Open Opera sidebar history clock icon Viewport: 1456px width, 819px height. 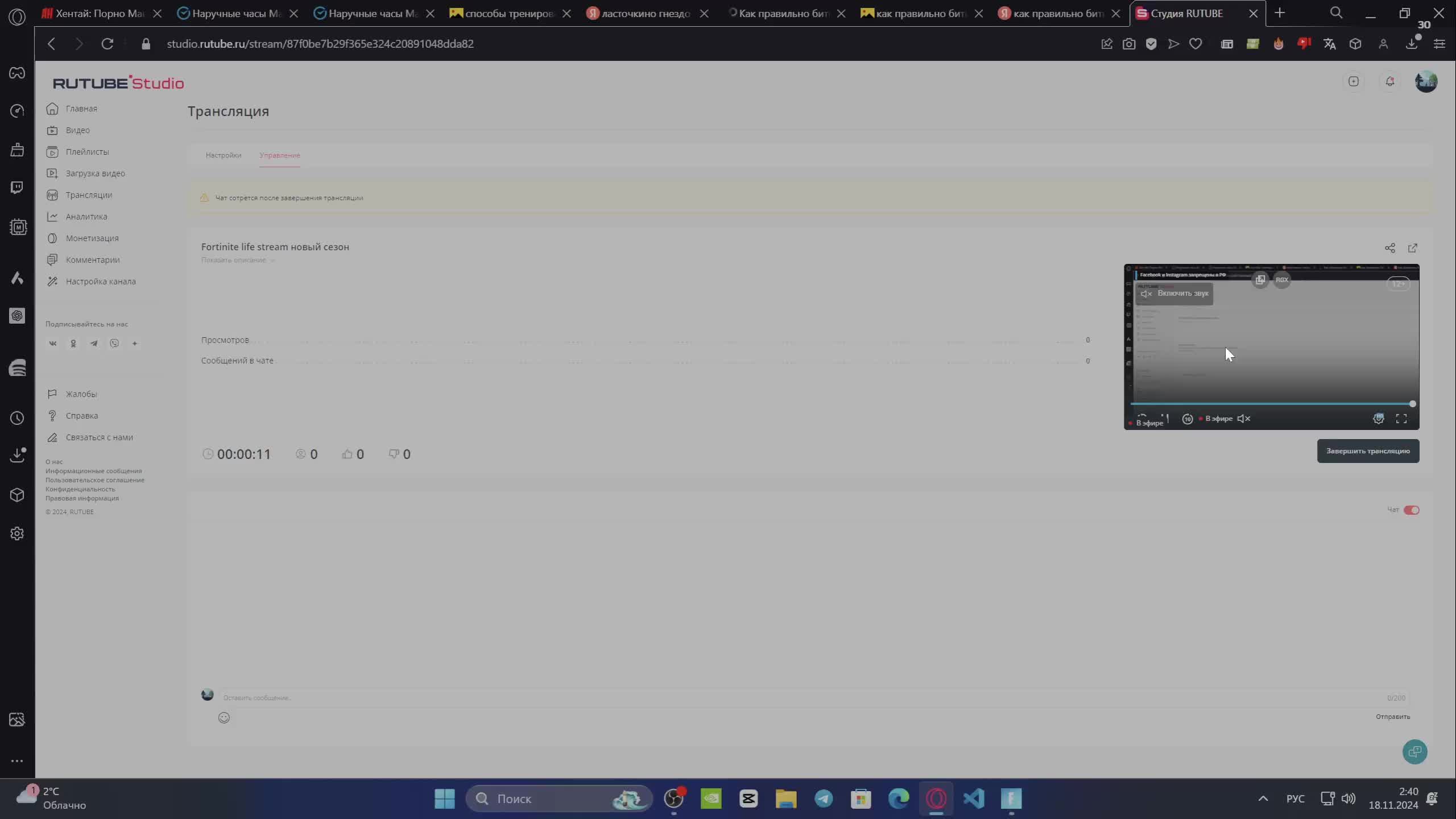point(17,418)
